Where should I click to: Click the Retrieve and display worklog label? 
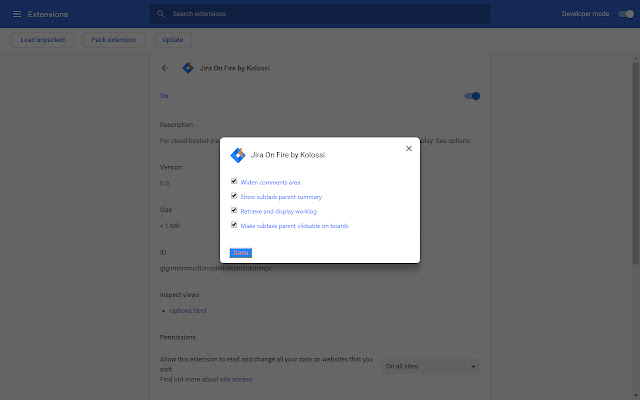(278, 211)
